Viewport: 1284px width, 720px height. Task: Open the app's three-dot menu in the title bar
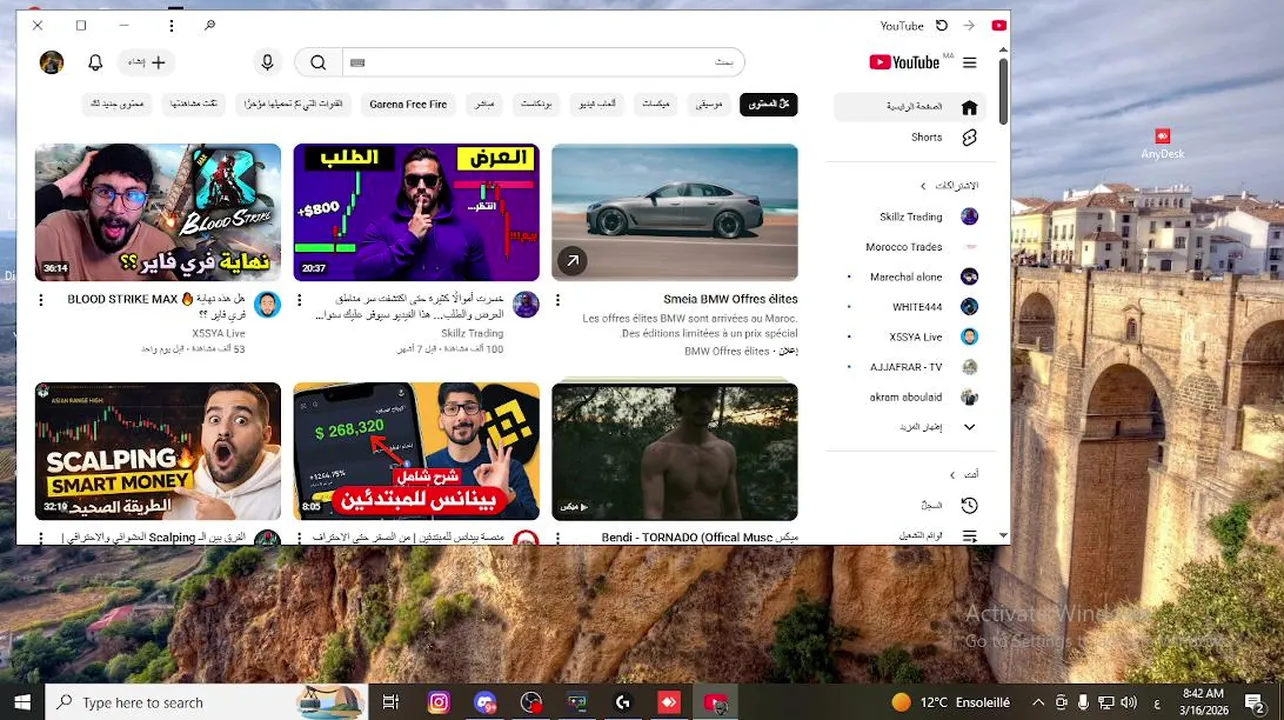click(171, 26)
